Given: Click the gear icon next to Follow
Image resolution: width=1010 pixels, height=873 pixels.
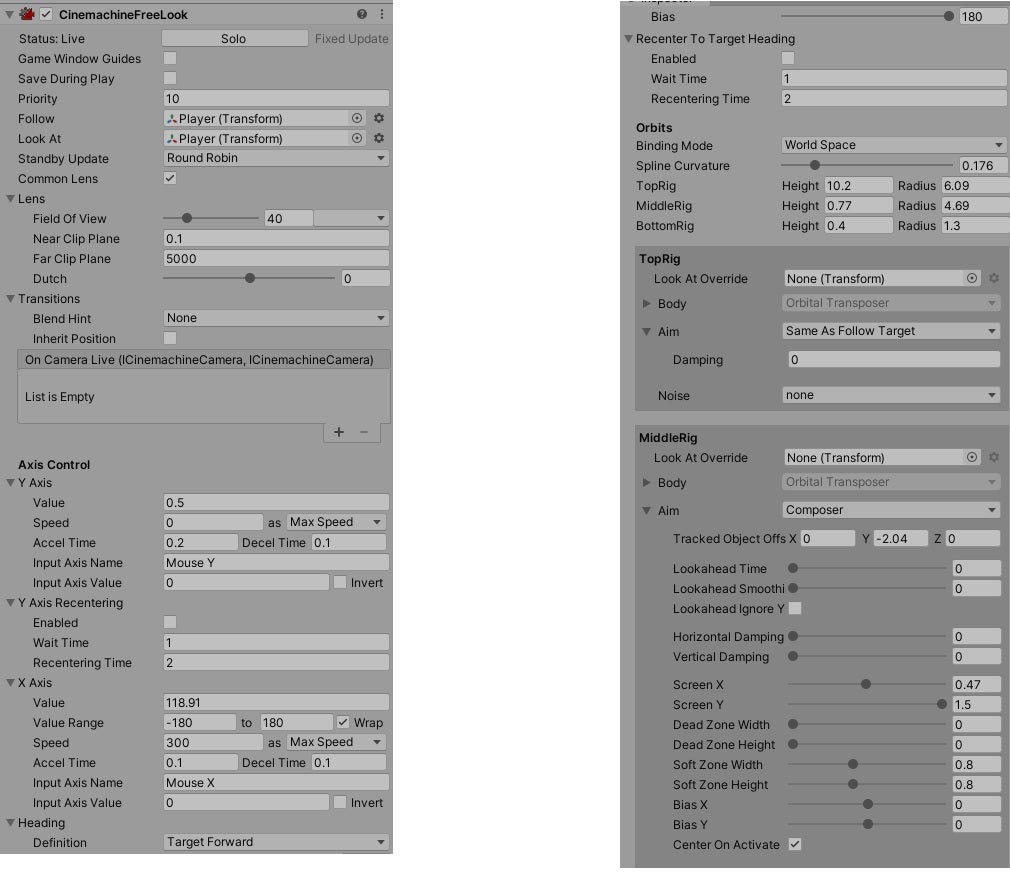Looking at the screenshot, I should (378, 118).
